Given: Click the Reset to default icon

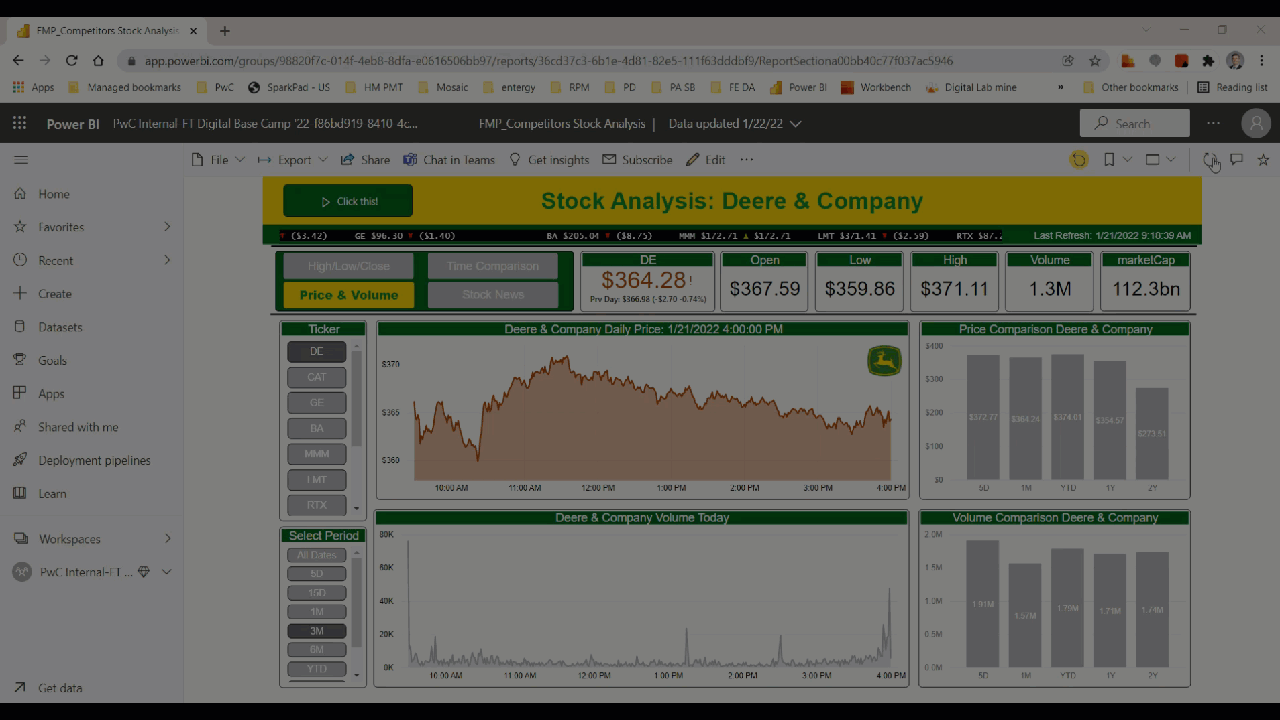Looking at the screenshot, I should pyautogui.click(x=1079, y=160).
